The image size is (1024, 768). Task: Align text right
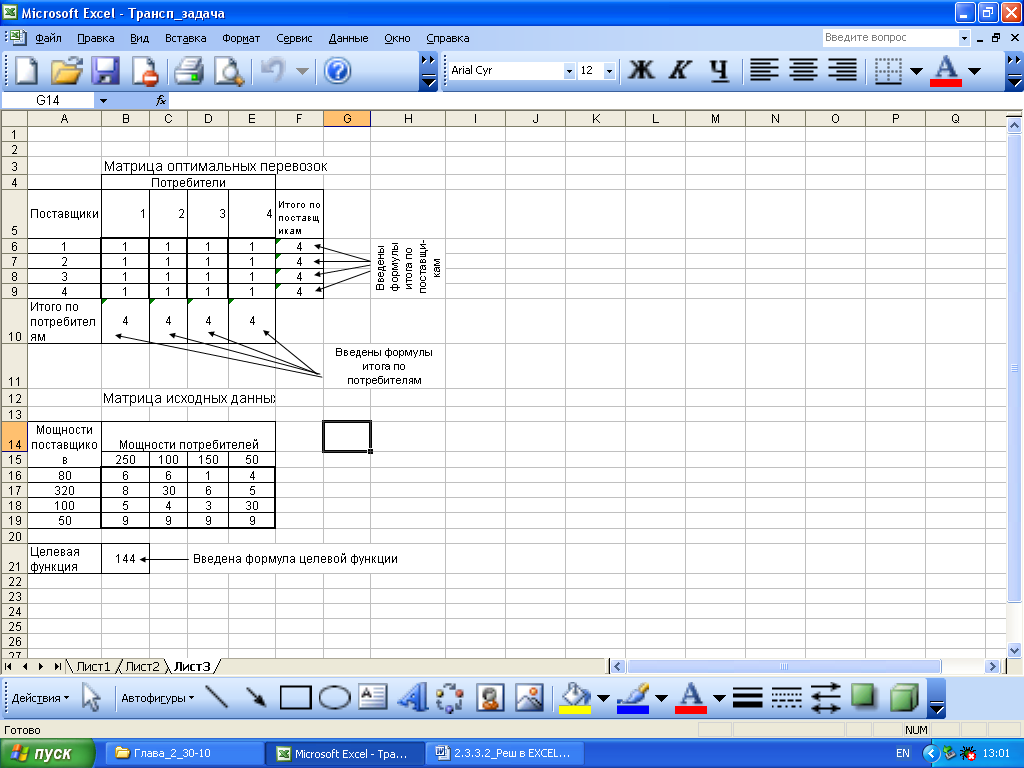click(842, 70)
